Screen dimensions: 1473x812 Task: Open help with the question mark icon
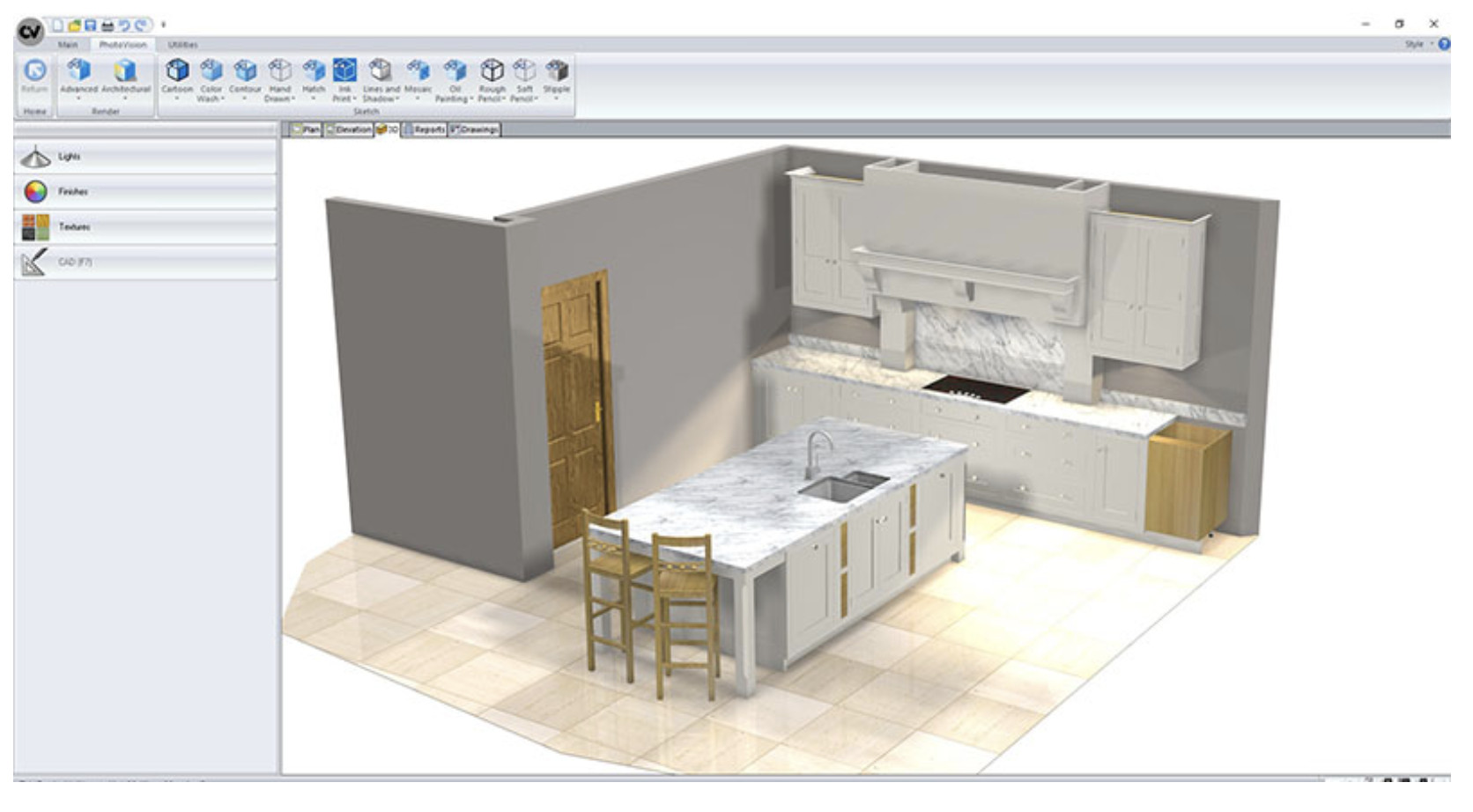tap(1444, 44)
